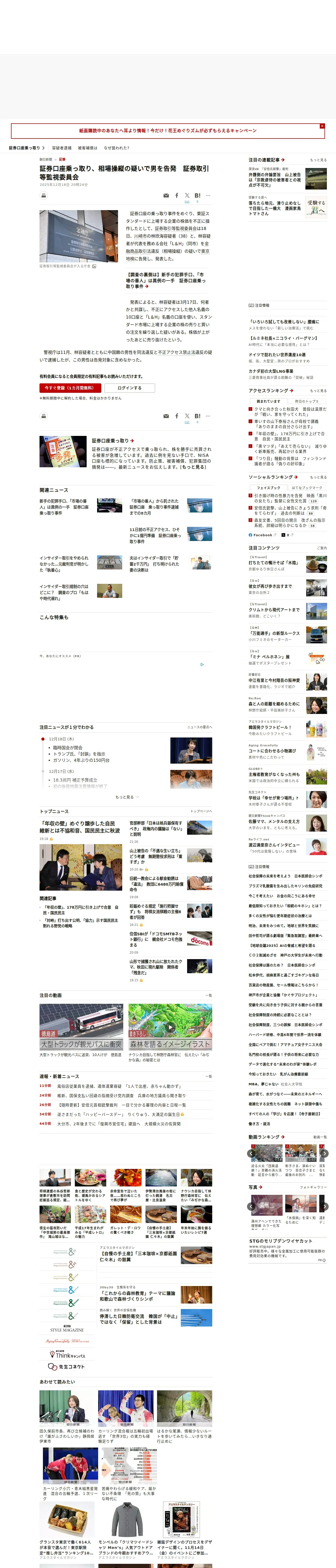Image resolution: width=336 pixels, height=1568 pixels.
Task: Play the ナウシカ forest video
Action: (170, 1028)
